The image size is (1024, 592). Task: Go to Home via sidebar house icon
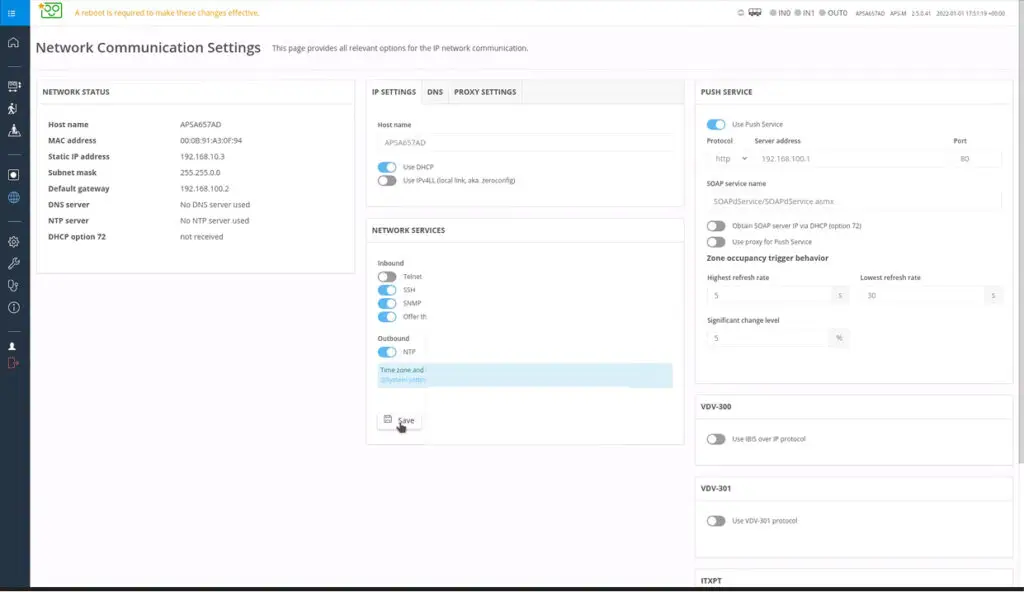[x=13, y=43]
